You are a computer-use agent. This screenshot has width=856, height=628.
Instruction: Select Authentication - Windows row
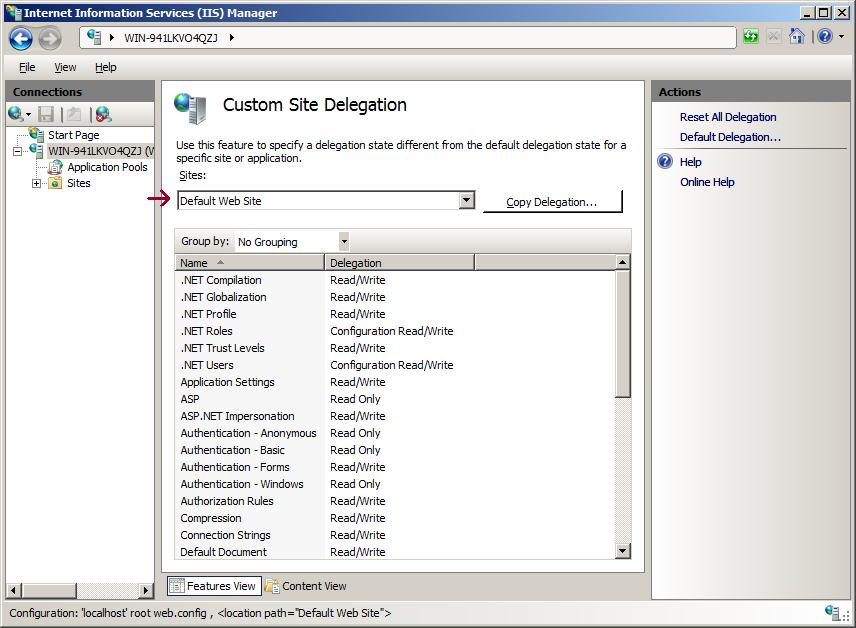coord(395,484)
